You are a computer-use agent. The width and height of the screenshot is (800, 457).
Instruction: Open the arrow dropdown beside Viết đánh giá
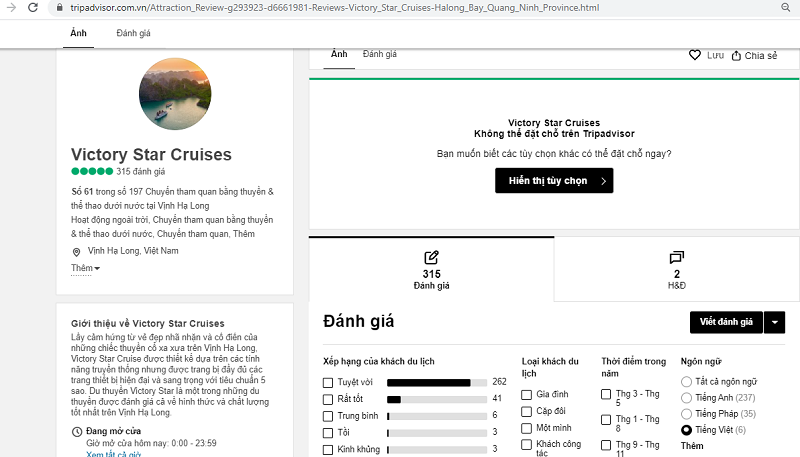click(775, 322)
